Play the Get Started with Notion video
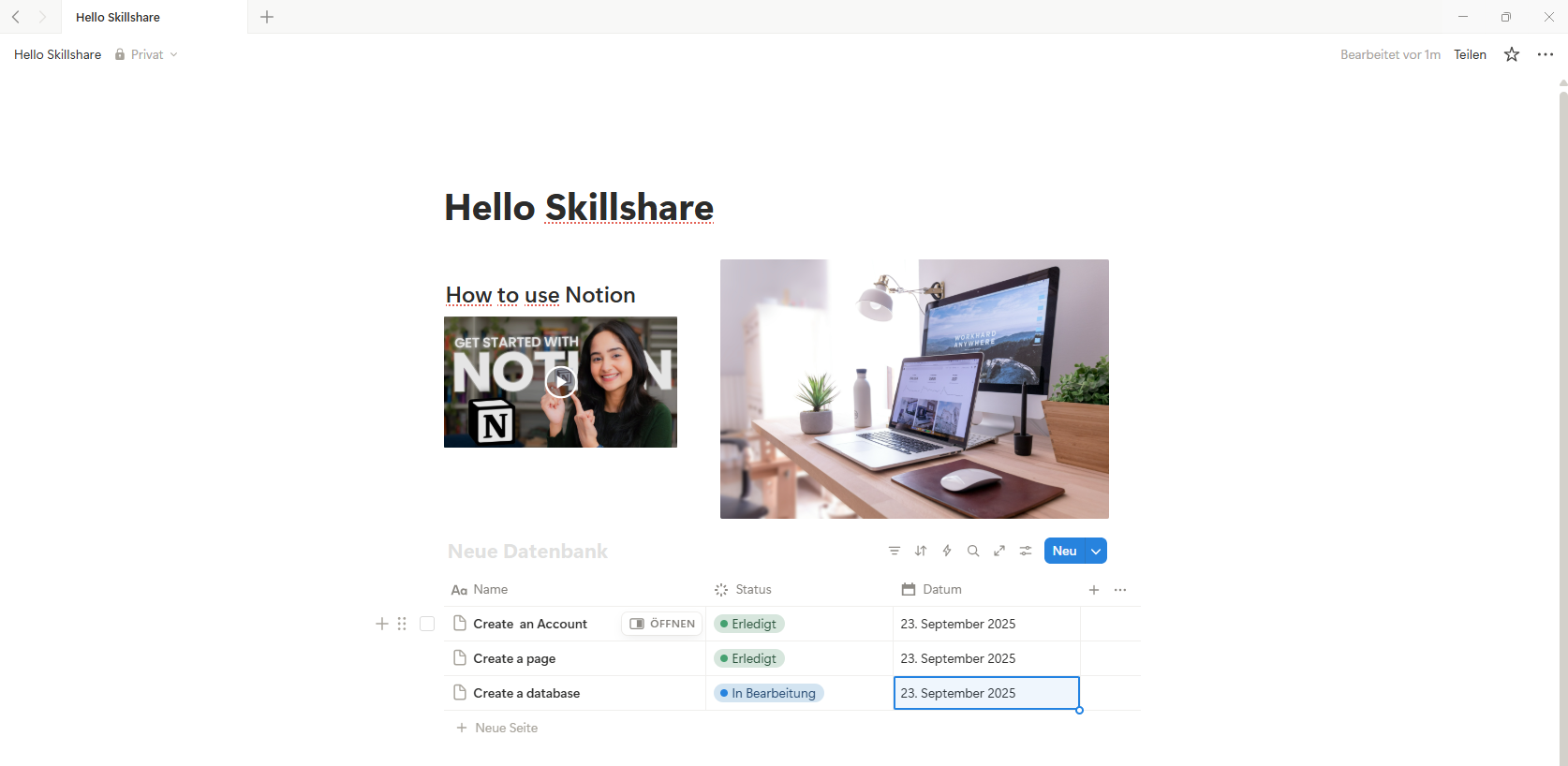The height and width of the screenshot is (766, 1568). [560, 381]
